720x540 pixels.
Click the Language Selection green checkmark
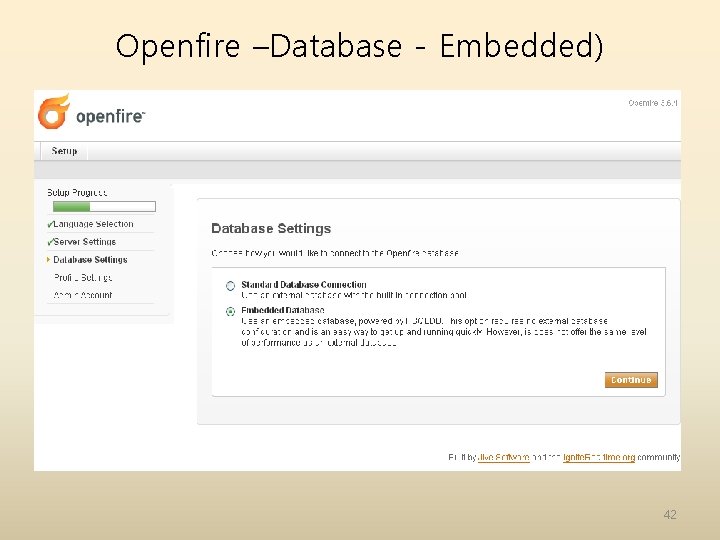50,225
